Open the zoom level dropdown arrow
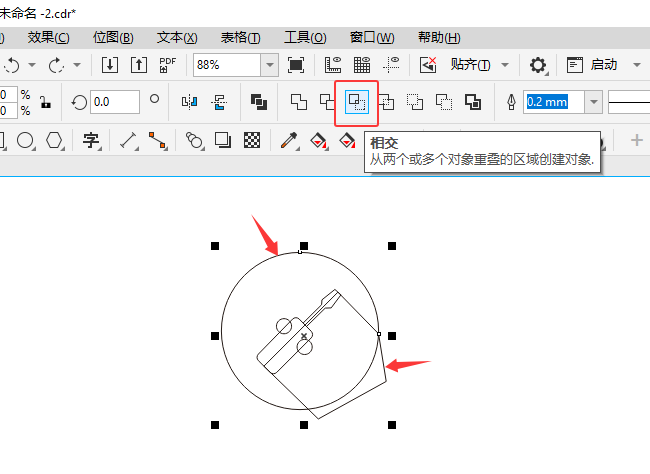Viewport: 650px width, 474px height. 270,65
